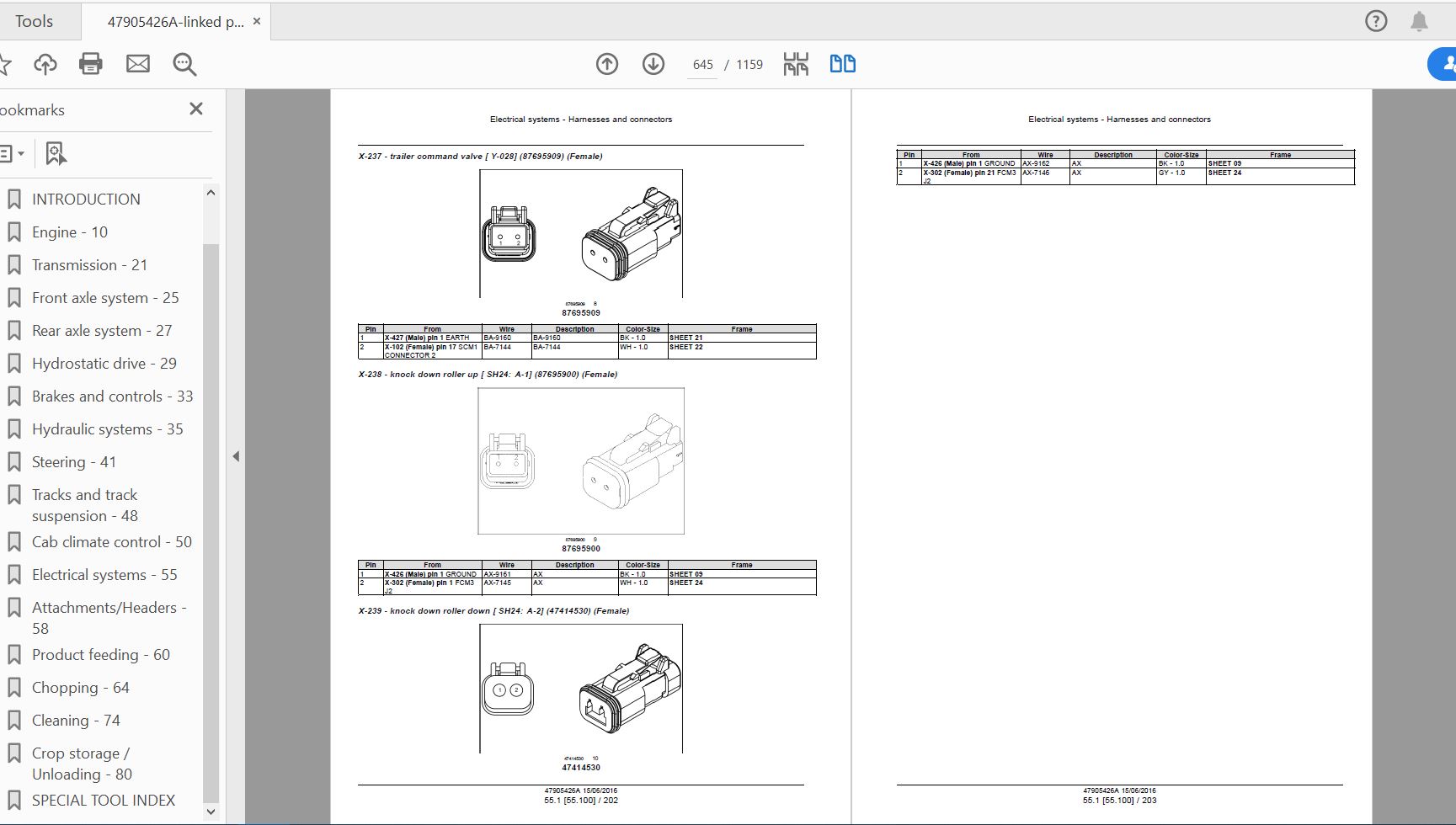Open the Electrical systems - 55 bookmark

pyautogui.click(x=104, y=575)
